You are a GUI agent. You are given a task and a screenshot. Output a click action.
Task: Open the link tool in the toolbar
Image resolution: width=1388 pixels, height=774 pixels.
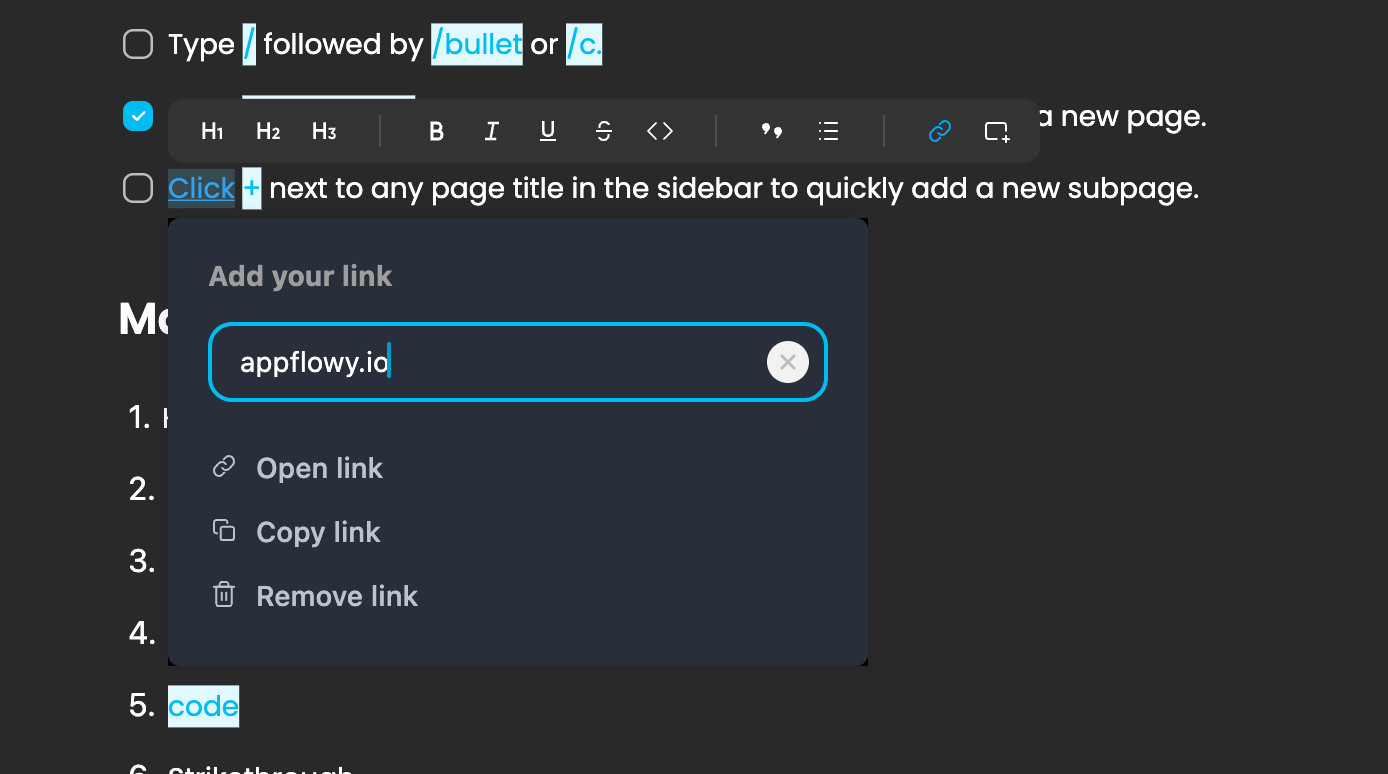tap(939, 131)
